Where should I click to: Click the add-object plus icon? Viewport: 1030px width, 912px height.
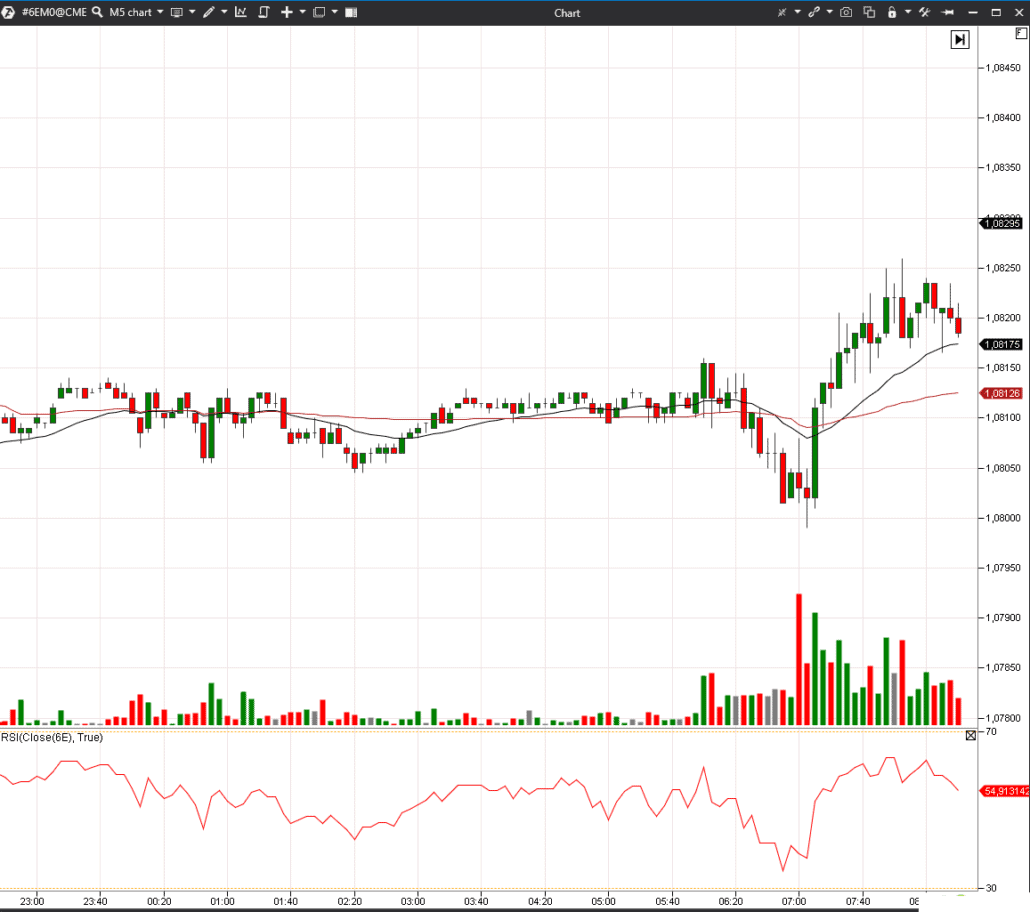(287, 13)
